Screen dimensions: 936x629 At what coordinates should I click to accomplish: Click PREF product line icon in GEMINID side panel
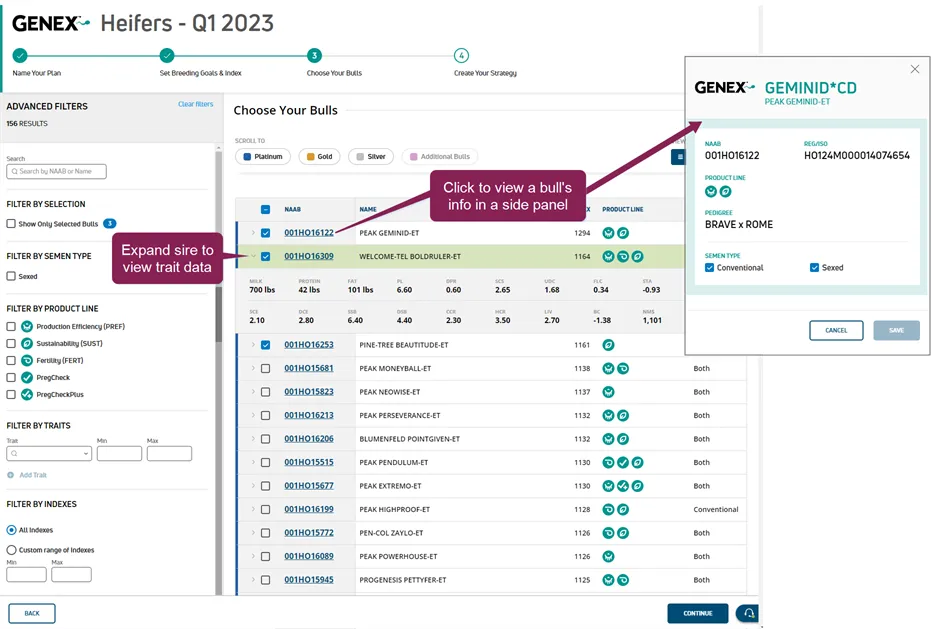710,192
